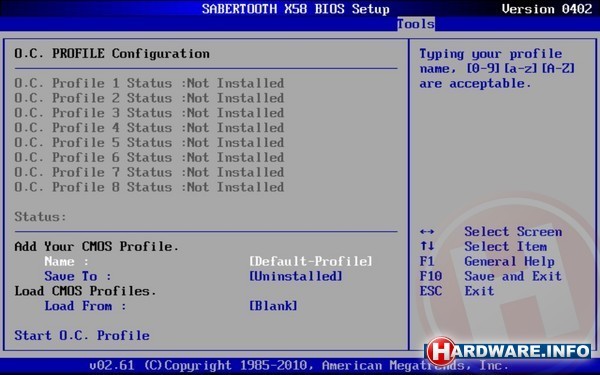Screen dimensions: 600x375
Task: Select the Tools tab
Action: 416,24
